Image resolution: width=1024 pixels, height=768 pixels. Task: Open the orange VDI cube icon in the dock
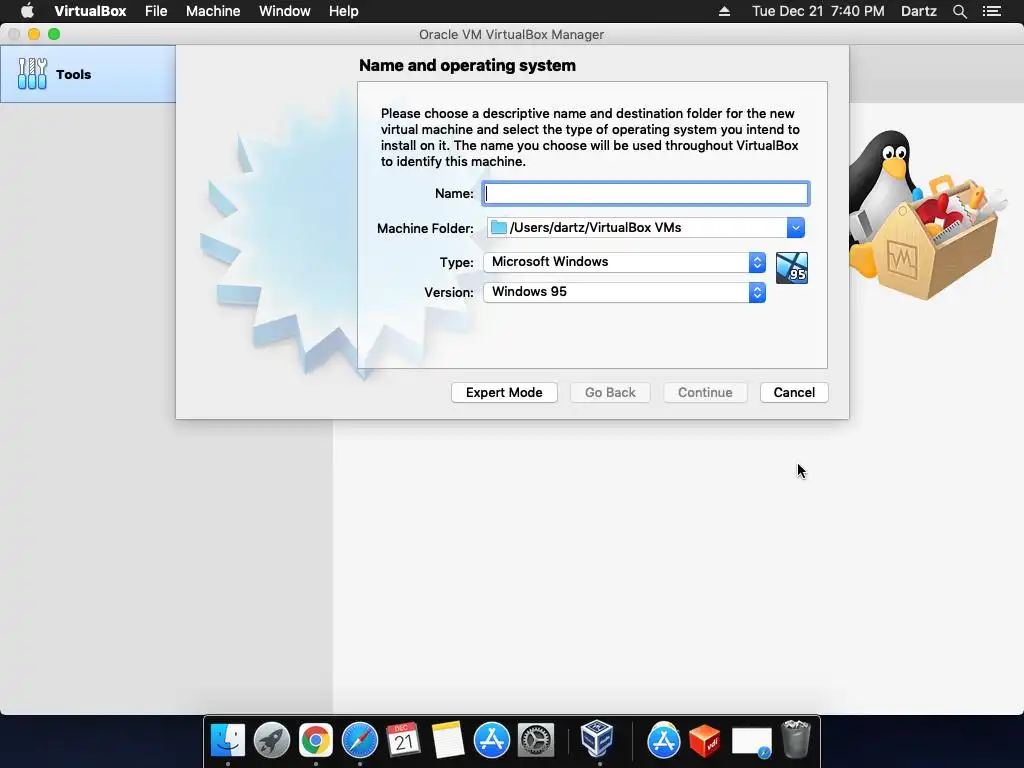[x=705, y=740]
